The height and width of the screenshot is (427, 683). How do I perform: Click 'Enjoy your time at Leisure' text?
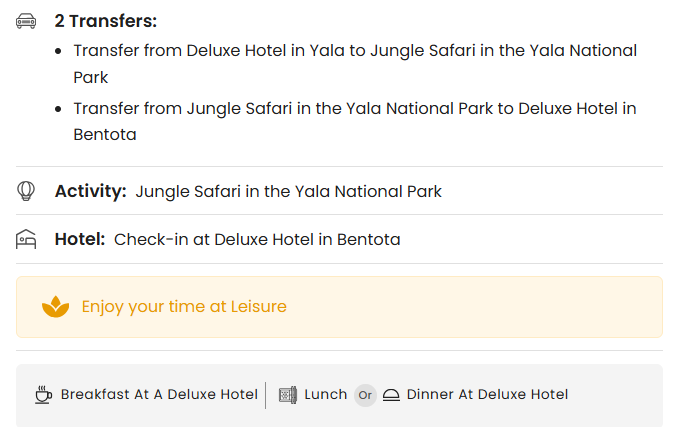point(184,307)
